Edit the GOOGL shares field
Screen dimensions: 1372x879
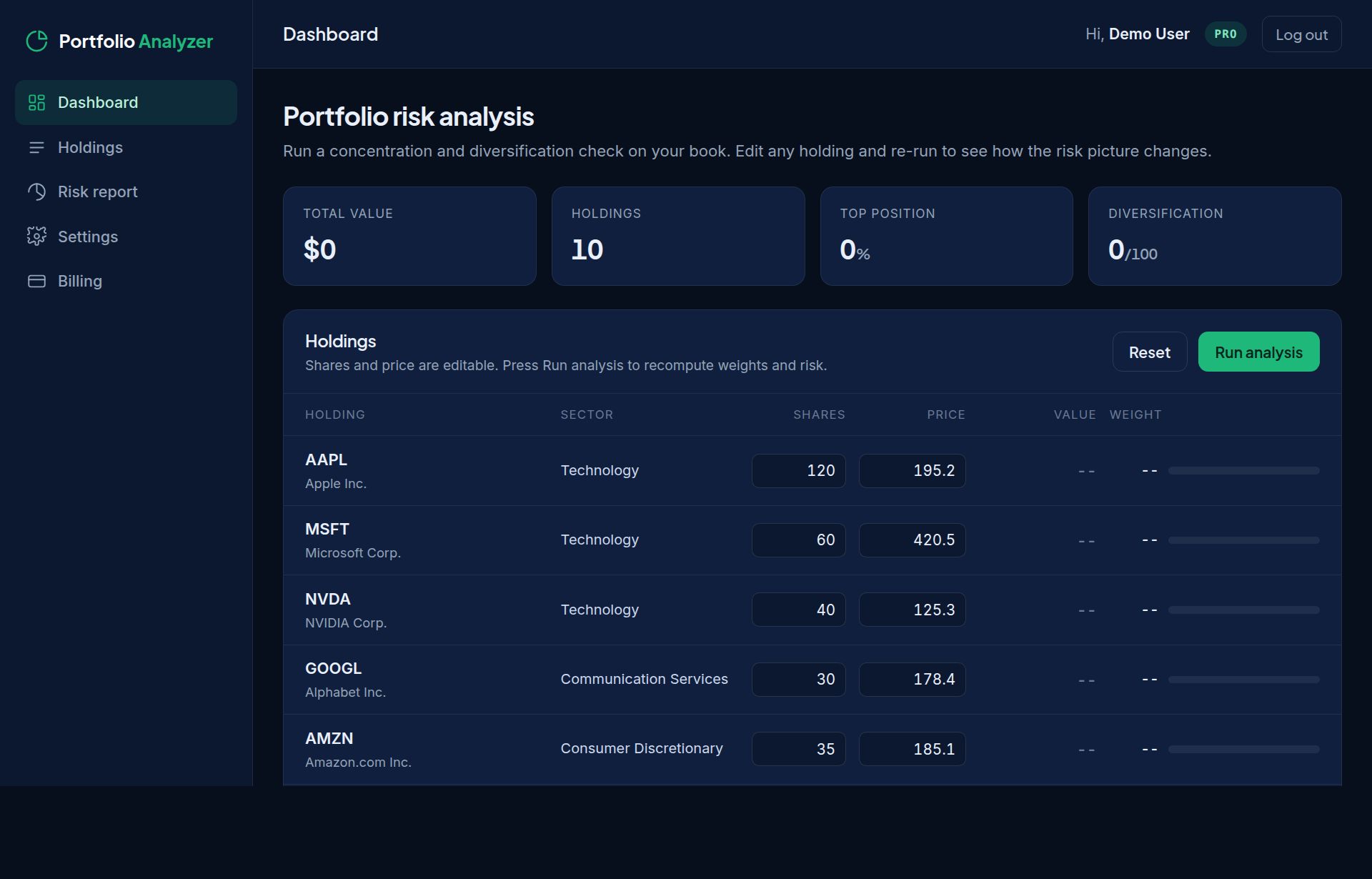click(798, 679)
